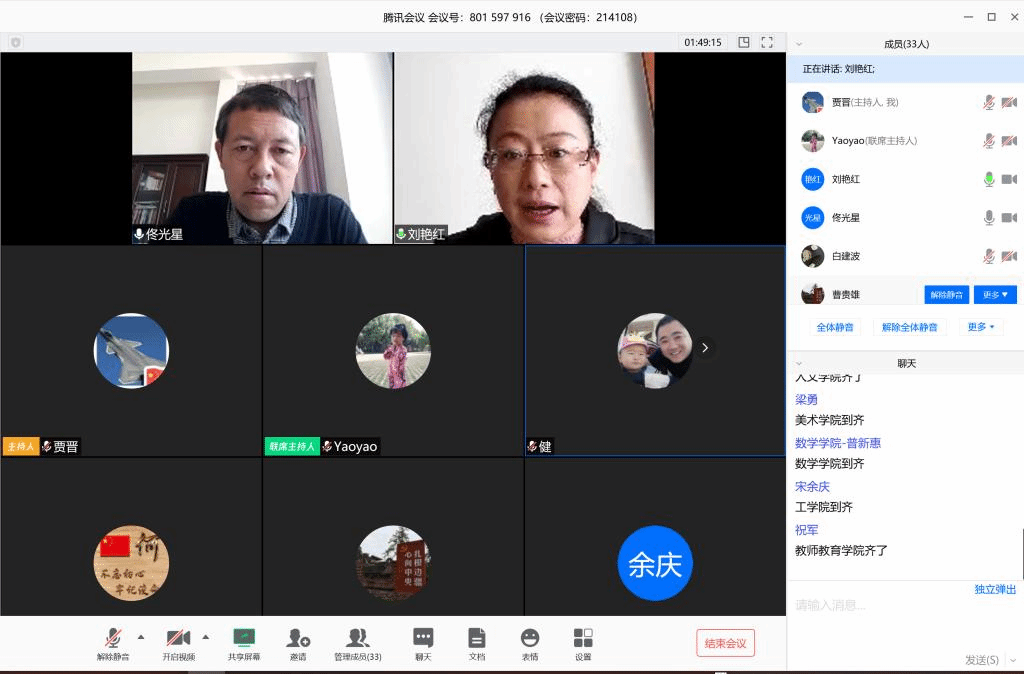This screenshot has height=674, width=1024.
Task: Open the 更多 dropdown below member list
Action: (x=981, y=327)
